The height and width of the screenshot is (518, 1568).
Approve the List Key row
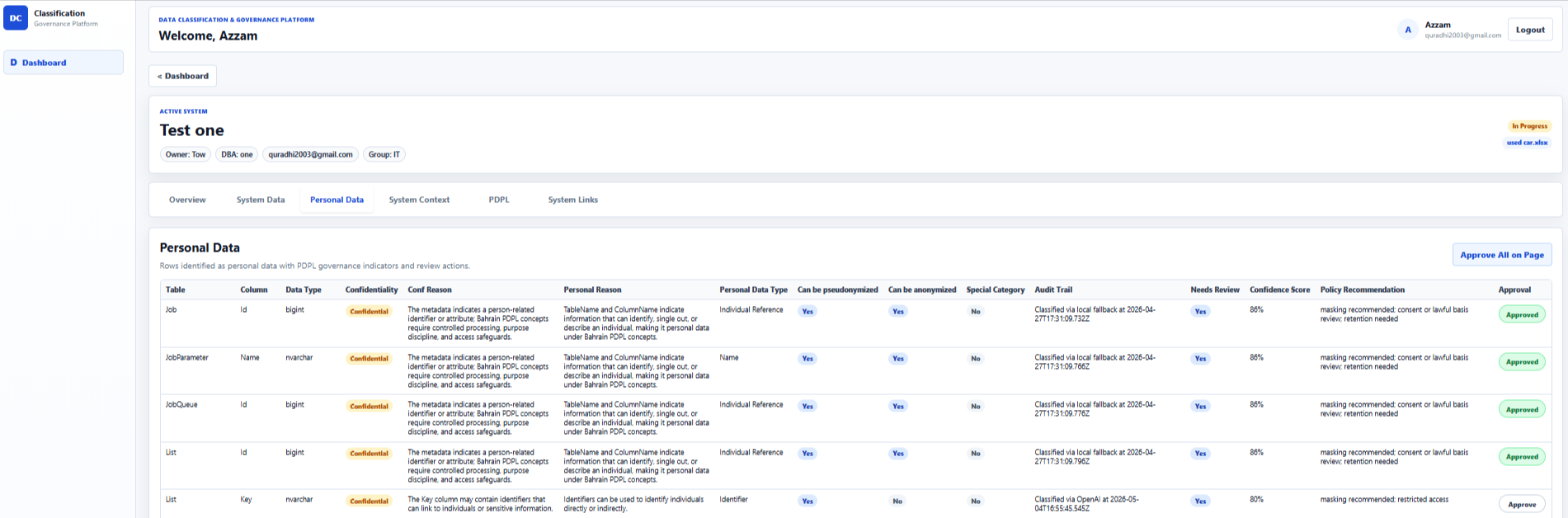pyautogui.click(x=1522, y=504)
